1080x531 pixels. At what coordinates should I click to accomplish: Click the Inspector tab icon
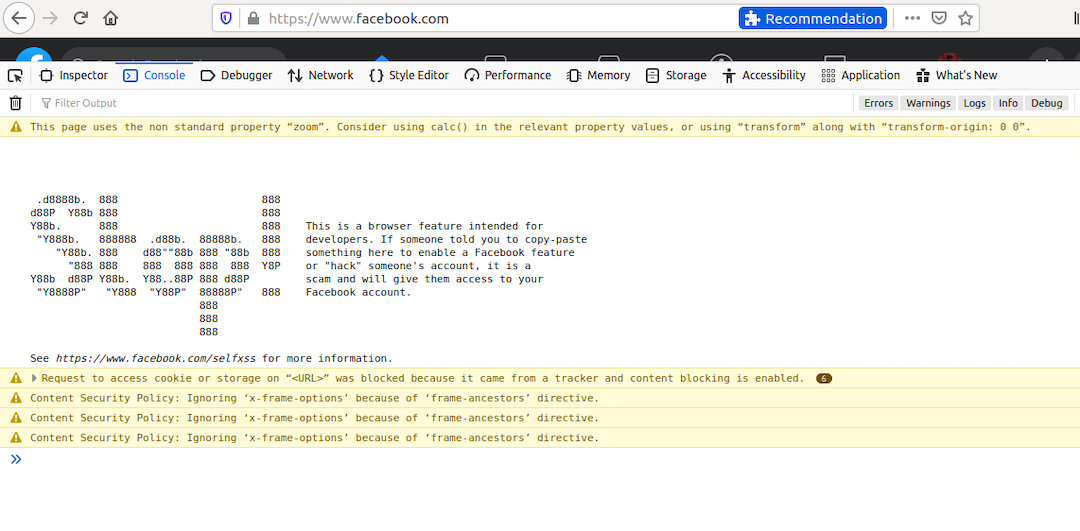(x=47, y=76)
